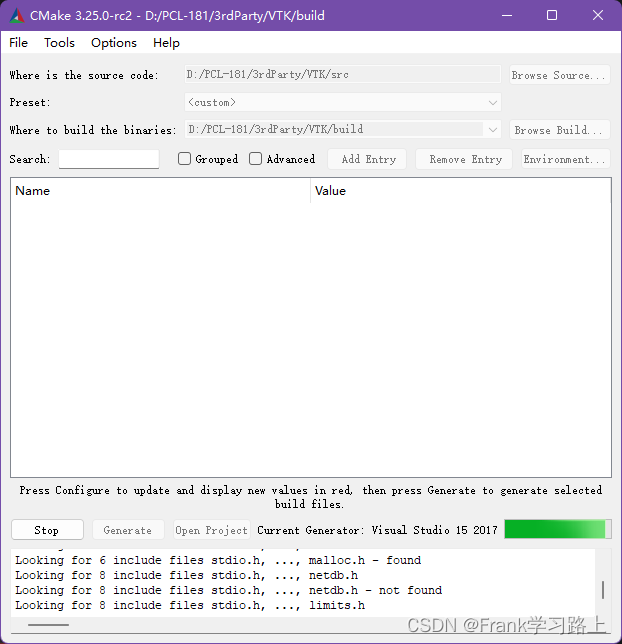The image size is (622, 644).
Task: Open the Help menu
Action: 166,43
